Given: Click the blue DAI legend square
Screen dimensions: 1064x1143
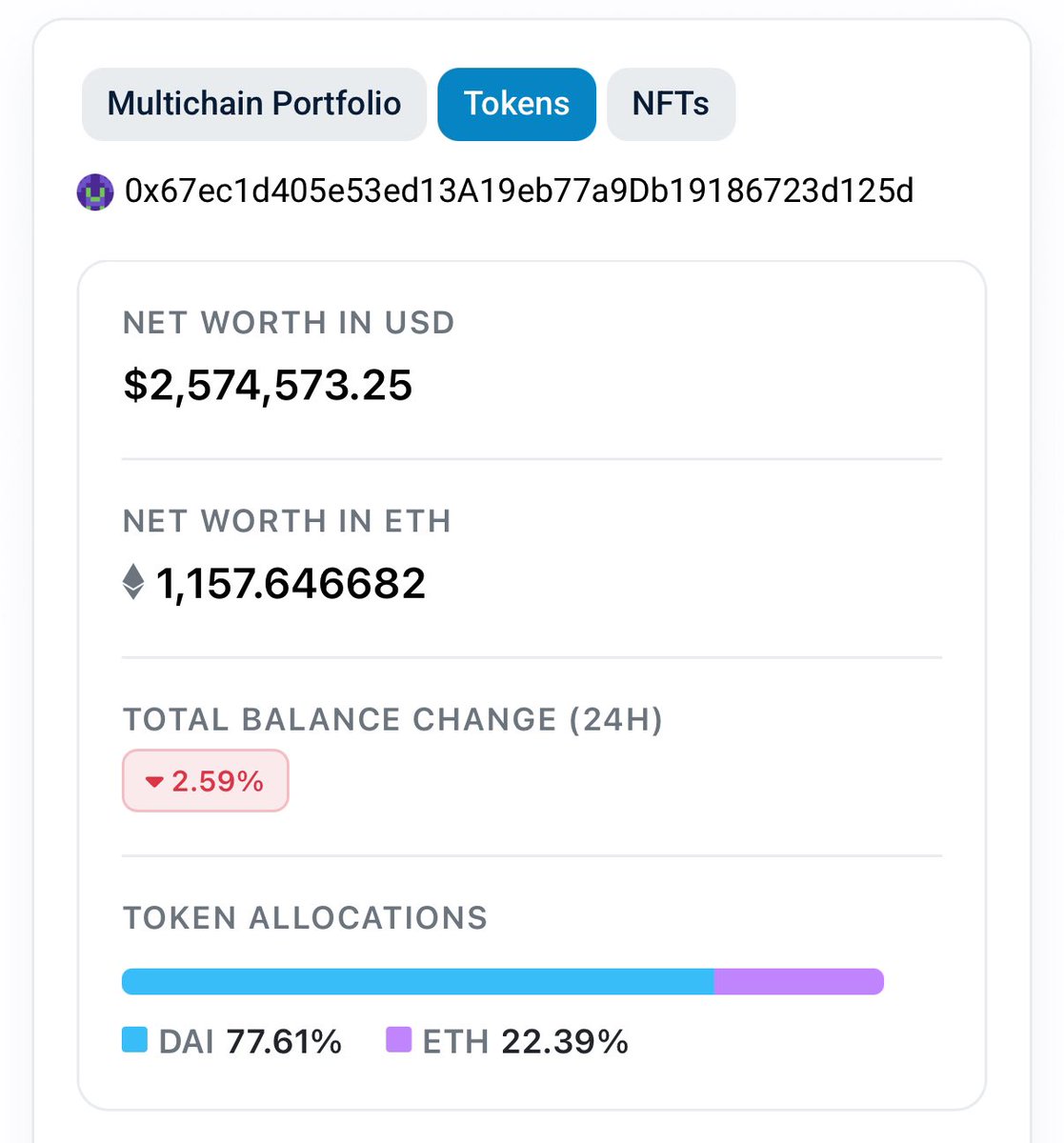Looking at the screenshot, I should pyautogui.click(x=135, y=1040).
